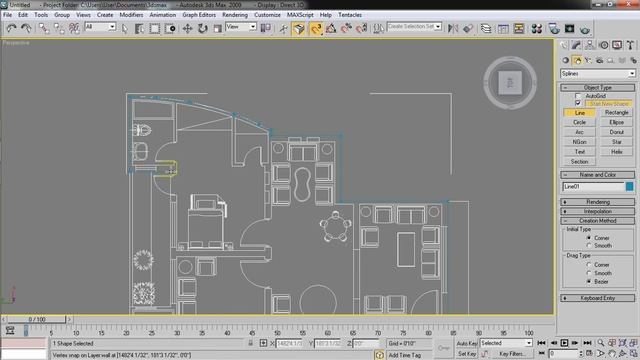The image size is (640, 360).
Task: Click the Arc shape button
Action: 579,132
